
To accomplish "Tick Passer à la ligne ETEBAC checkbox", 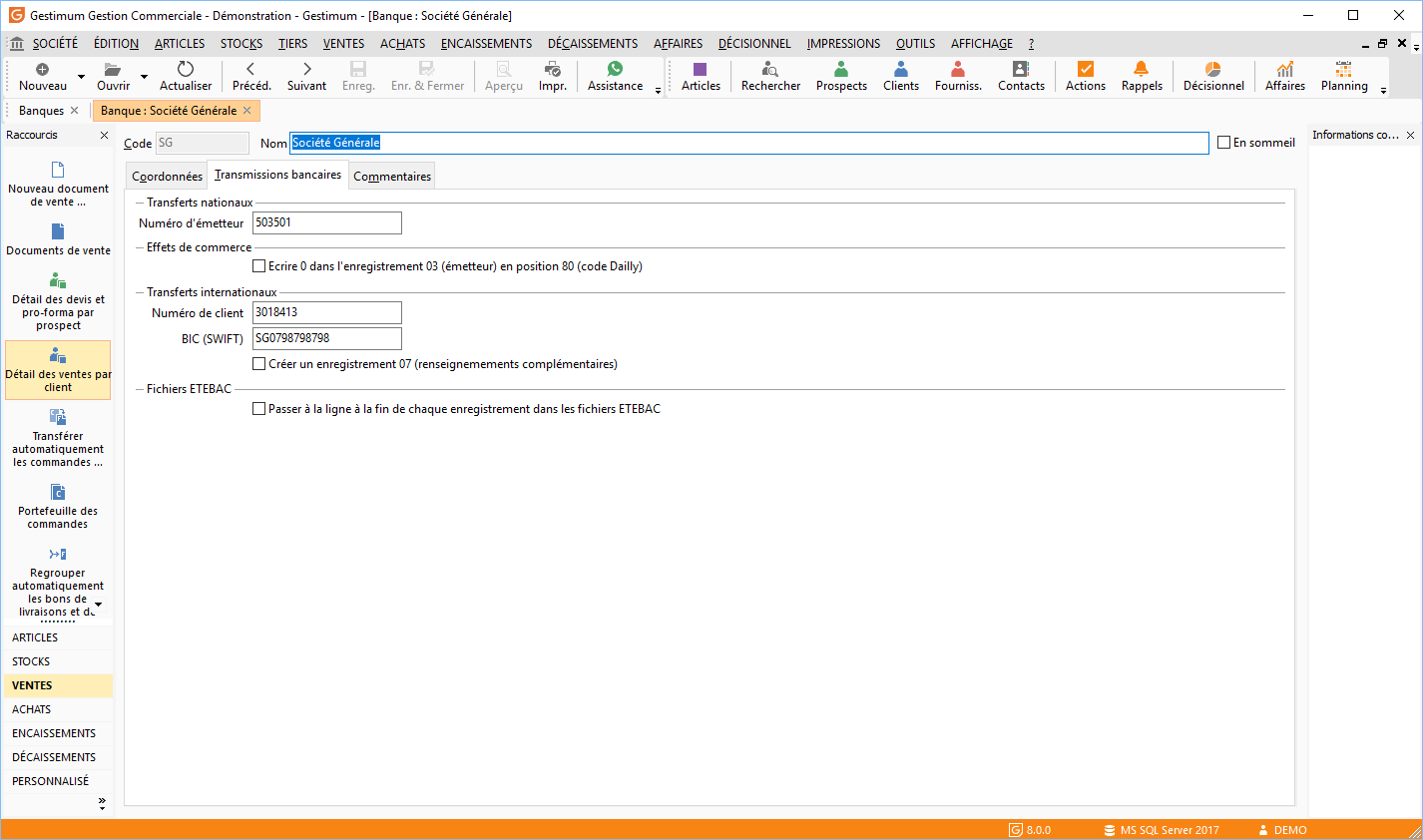I will [259, 409].
